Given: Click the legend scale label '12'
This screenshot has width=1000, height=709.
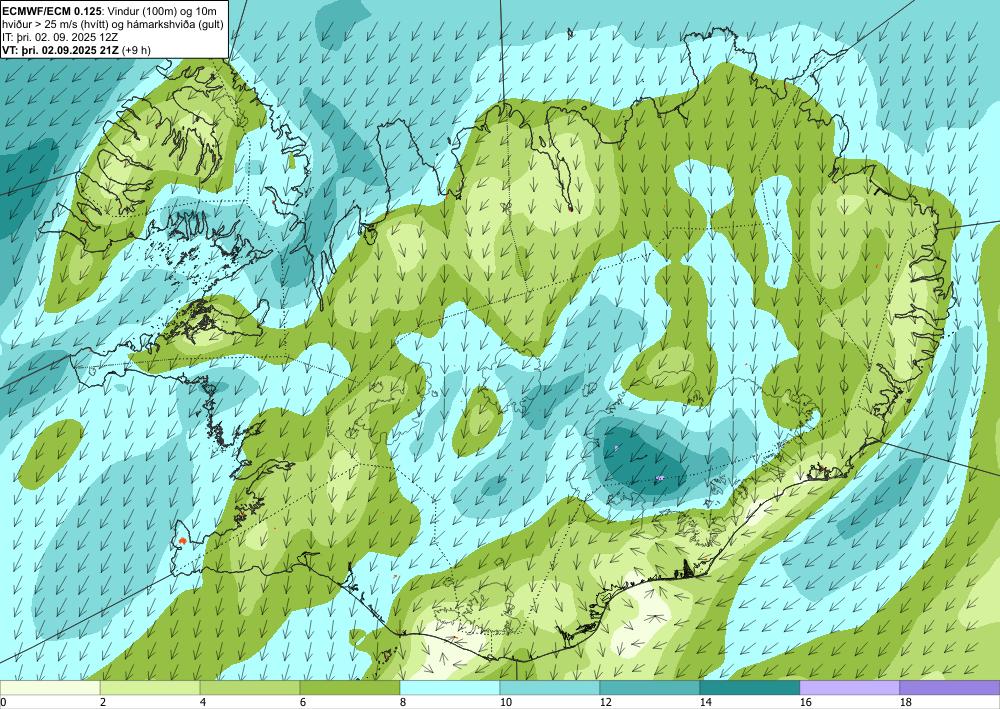Looking at the screenshot, I should click(606, 703).
